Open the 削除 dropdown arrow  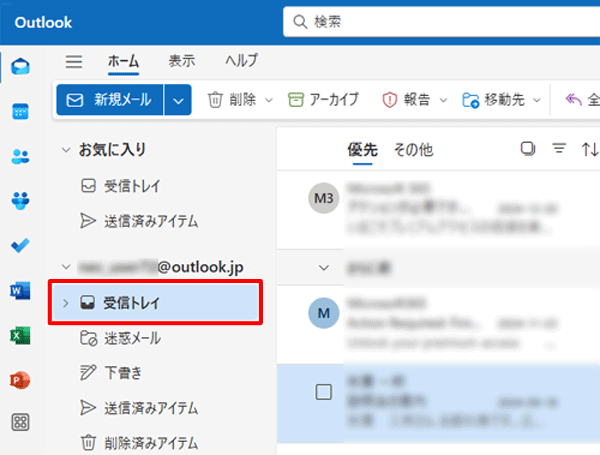click(x=269, y=100)
